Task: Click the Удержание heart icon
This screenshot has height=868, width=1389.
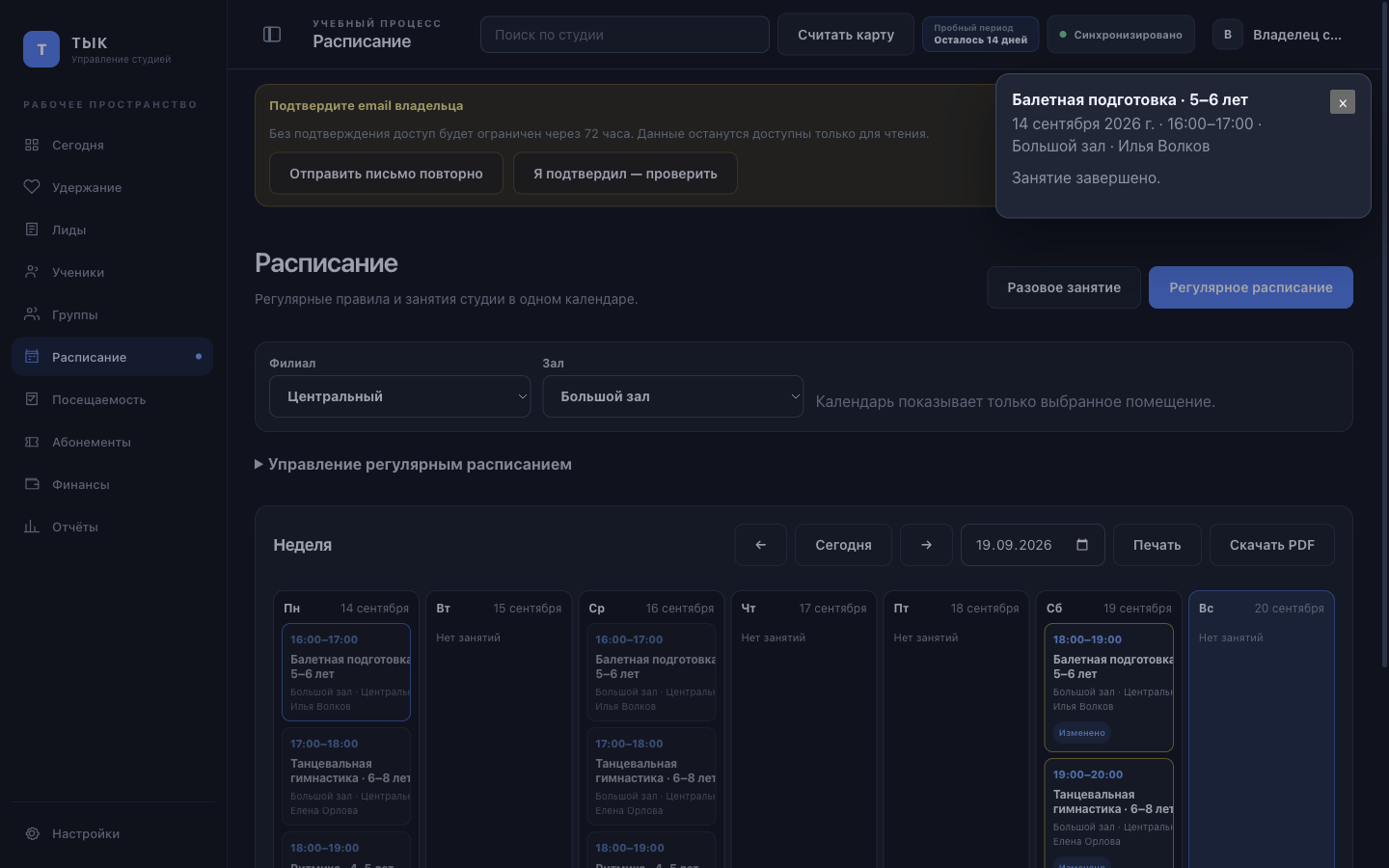Action: click(32, 187)
